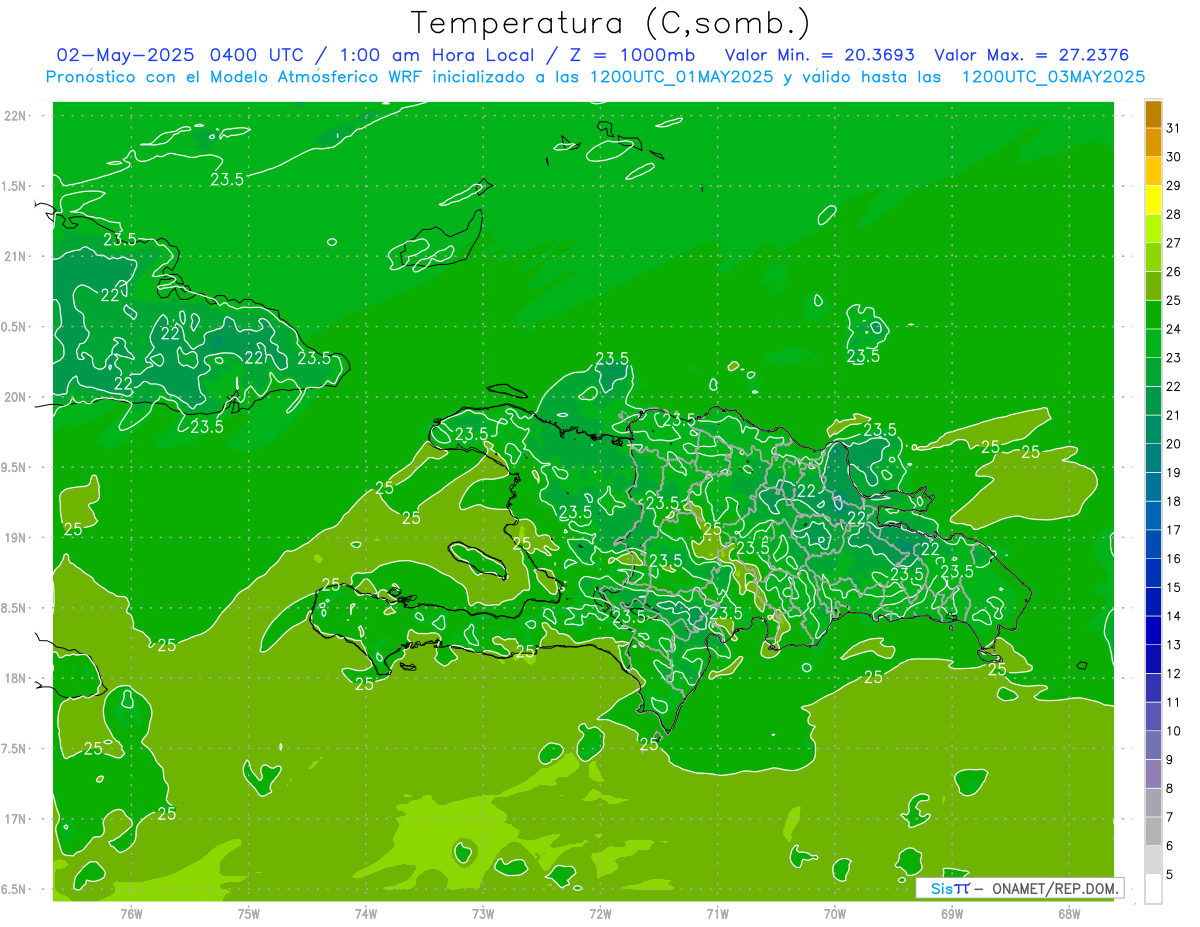Click the '21N' latitude axis label
The width and height of the screenshot is (1200, 927).
[x=15, y=256]
